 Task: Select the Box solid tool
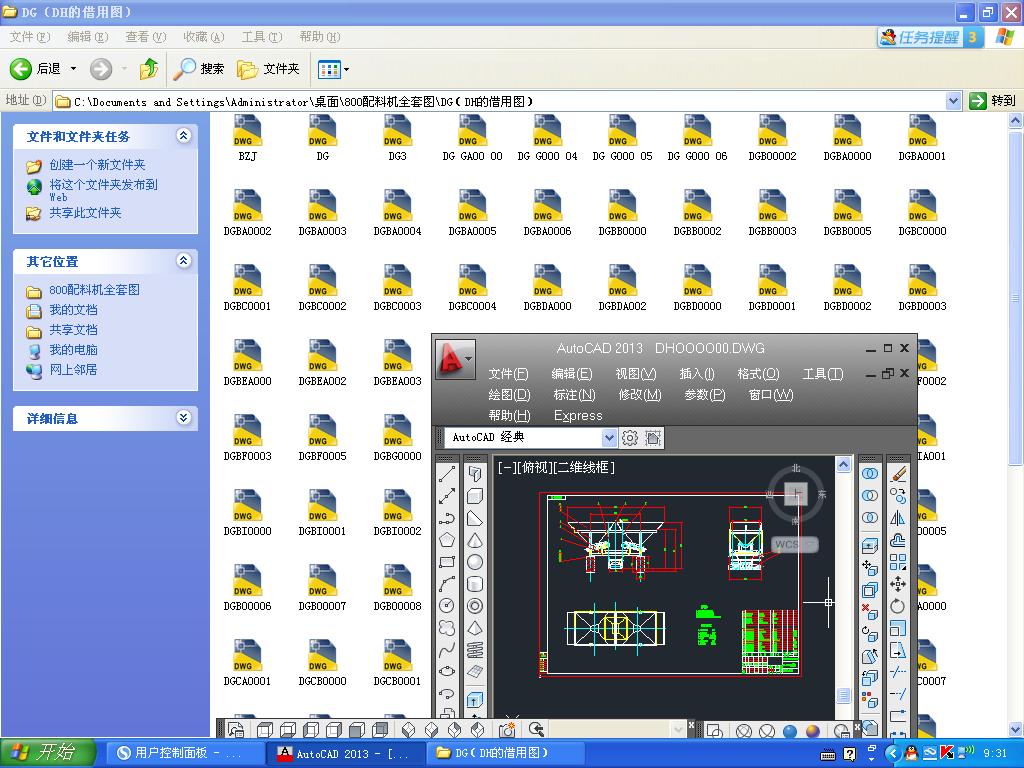click(475, 496)
